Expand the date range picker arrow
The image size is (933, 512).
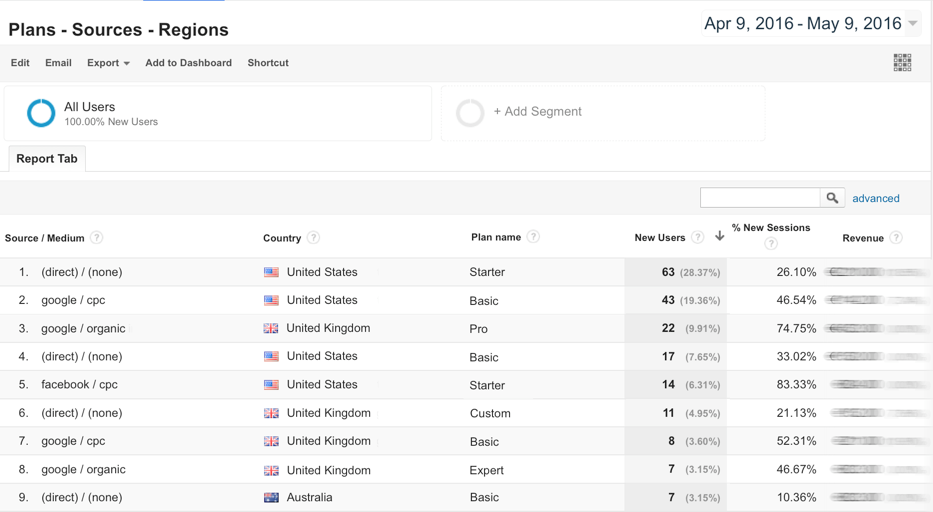[x=913, y=24]
